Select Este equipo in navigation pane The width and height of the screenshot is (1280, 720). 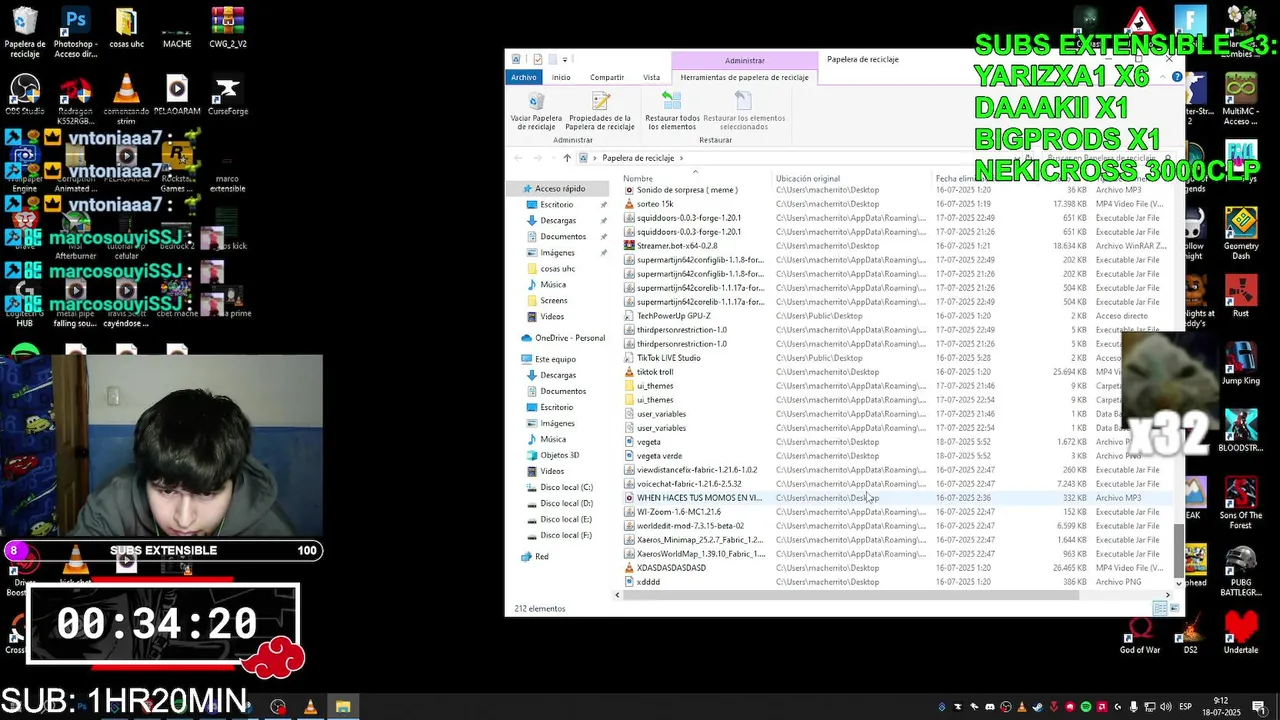click(555, 359)
